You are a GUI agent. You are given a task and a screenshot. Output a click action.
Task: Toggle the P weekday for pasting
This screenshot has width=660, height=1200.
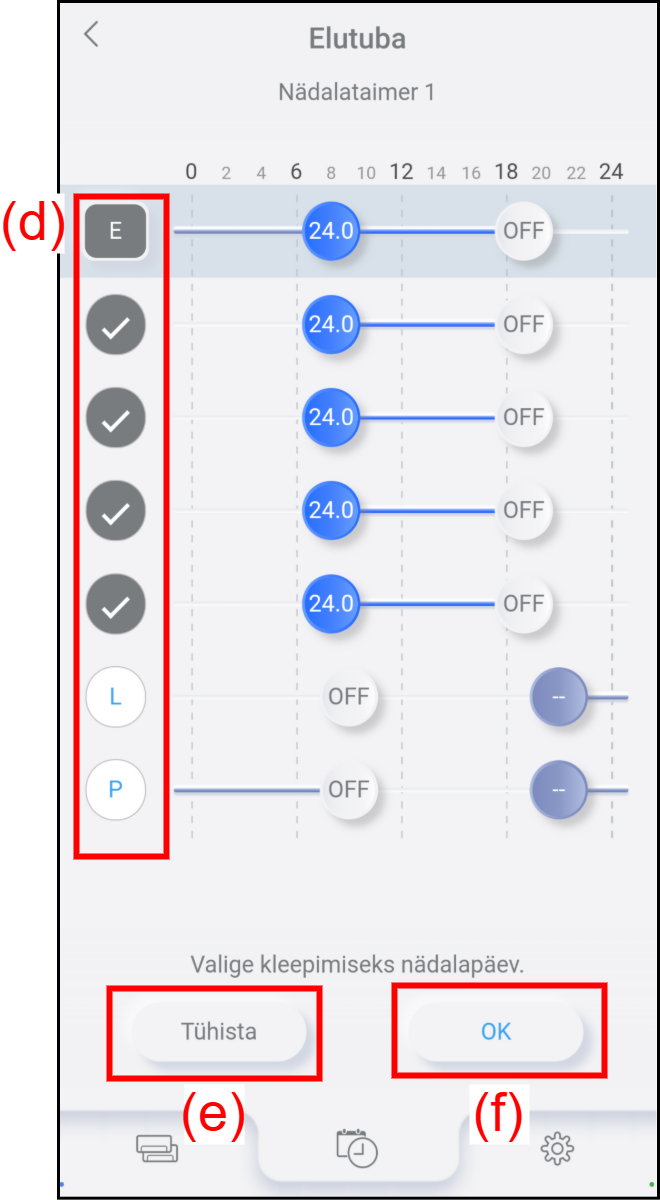[115, 789]
